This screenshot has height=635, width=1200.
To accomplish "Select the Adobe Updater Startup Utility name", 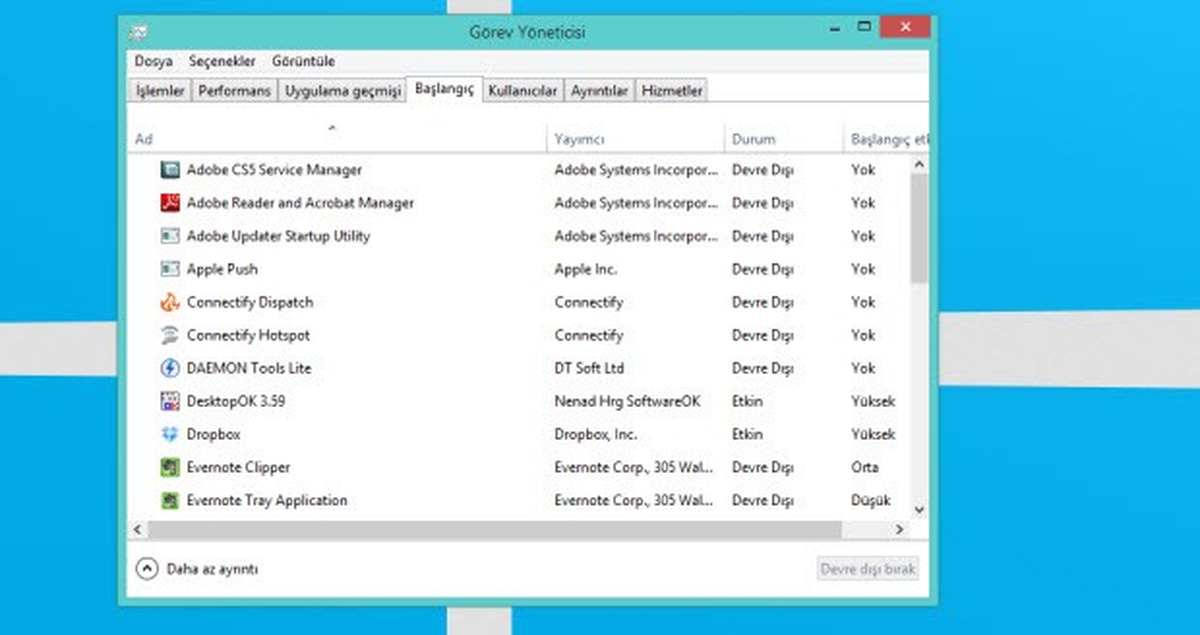I will click(x=278, y=236).
